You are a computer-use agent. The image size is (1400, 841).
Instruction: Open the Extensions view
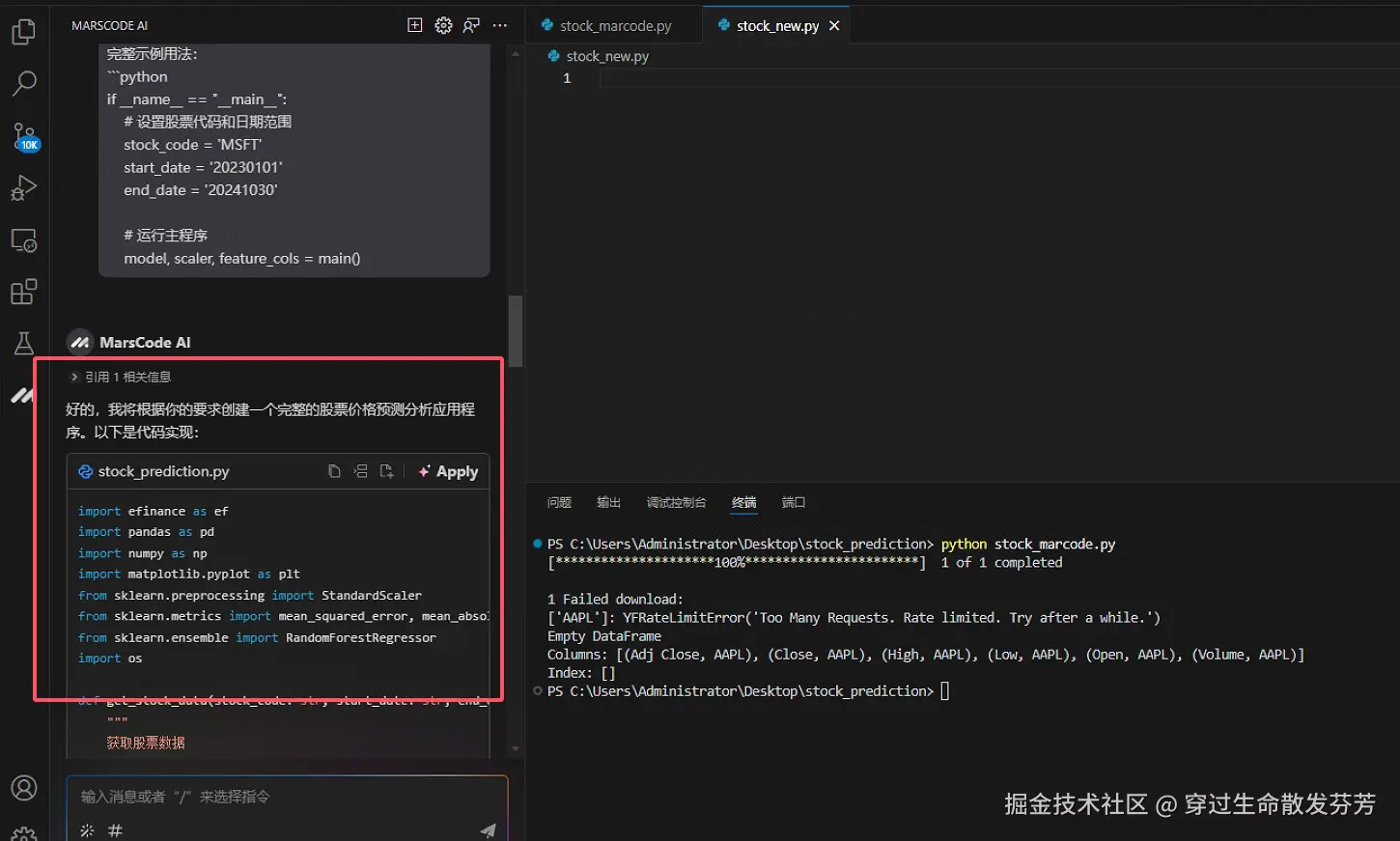coord(24,292)
